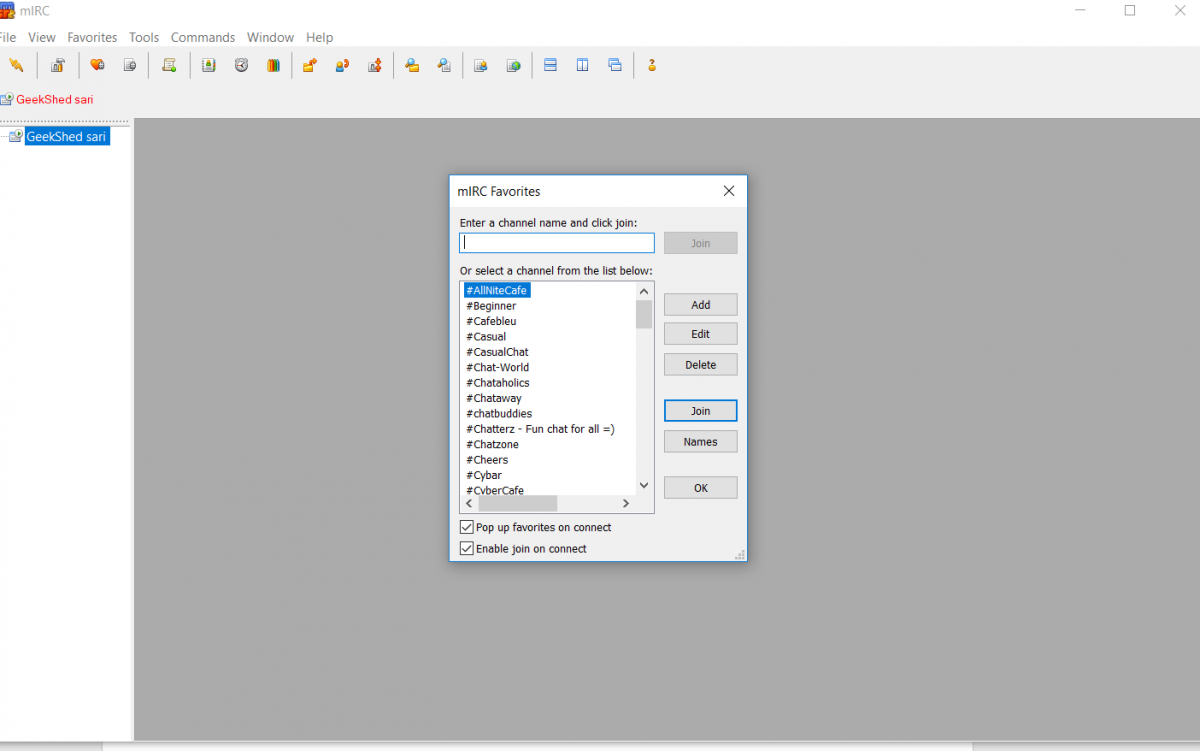
Task: Select #Chat-World in the channel list
Action: (497, 367)
